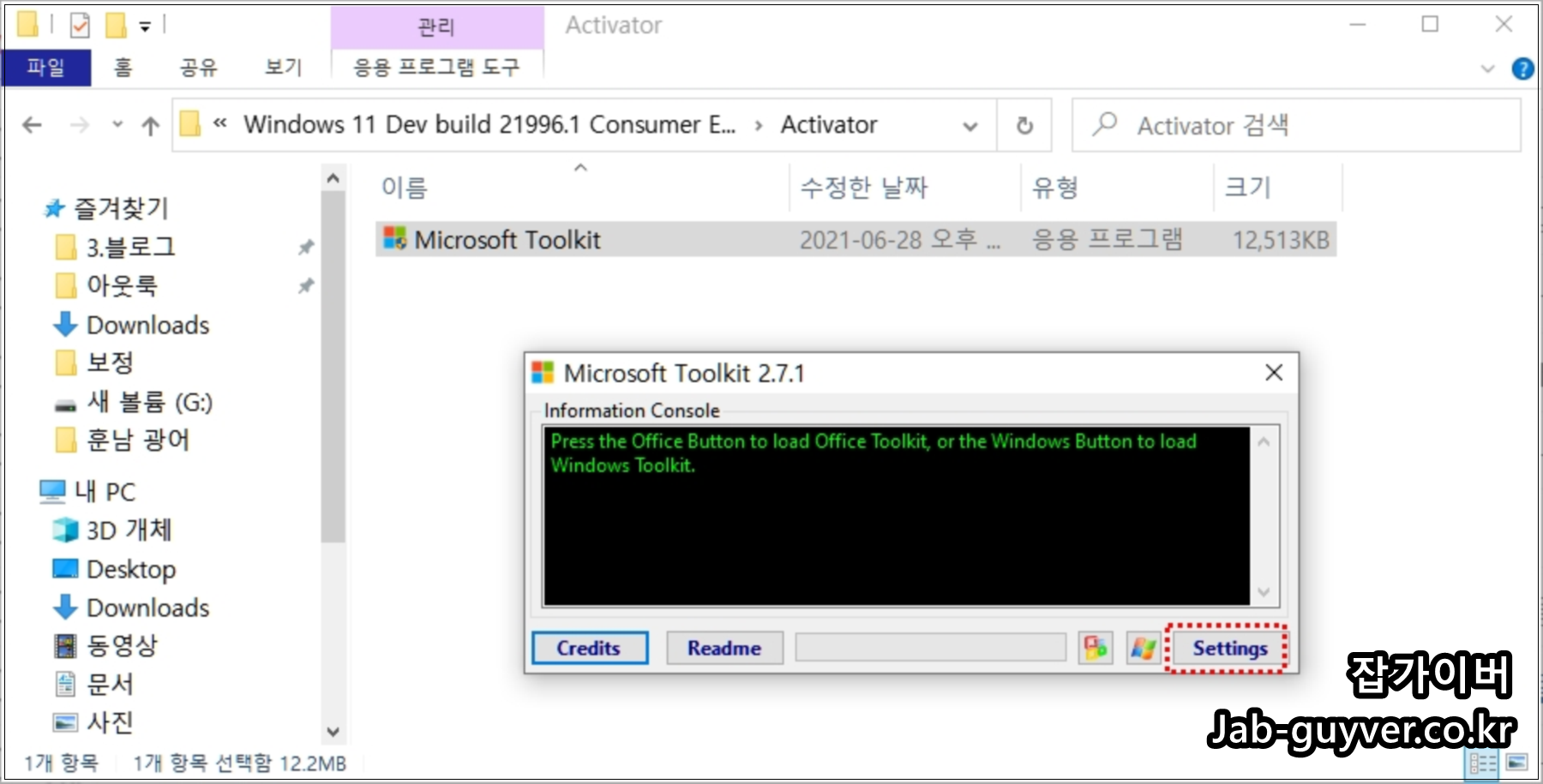Select 즐겨찾기 in the navigation pane
Screen dimensions: 1543x784
click(120, 207)
